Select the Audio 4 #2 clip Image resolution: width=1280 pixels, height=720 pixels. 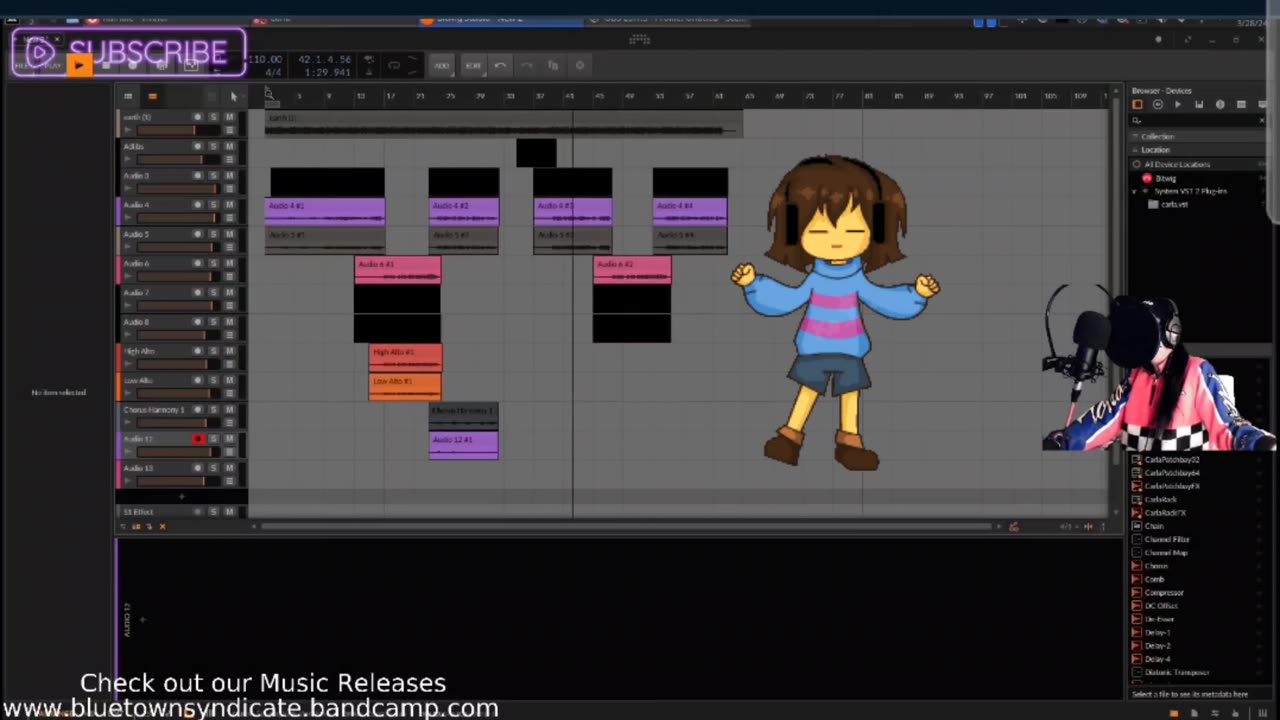[x=464, y=212]
